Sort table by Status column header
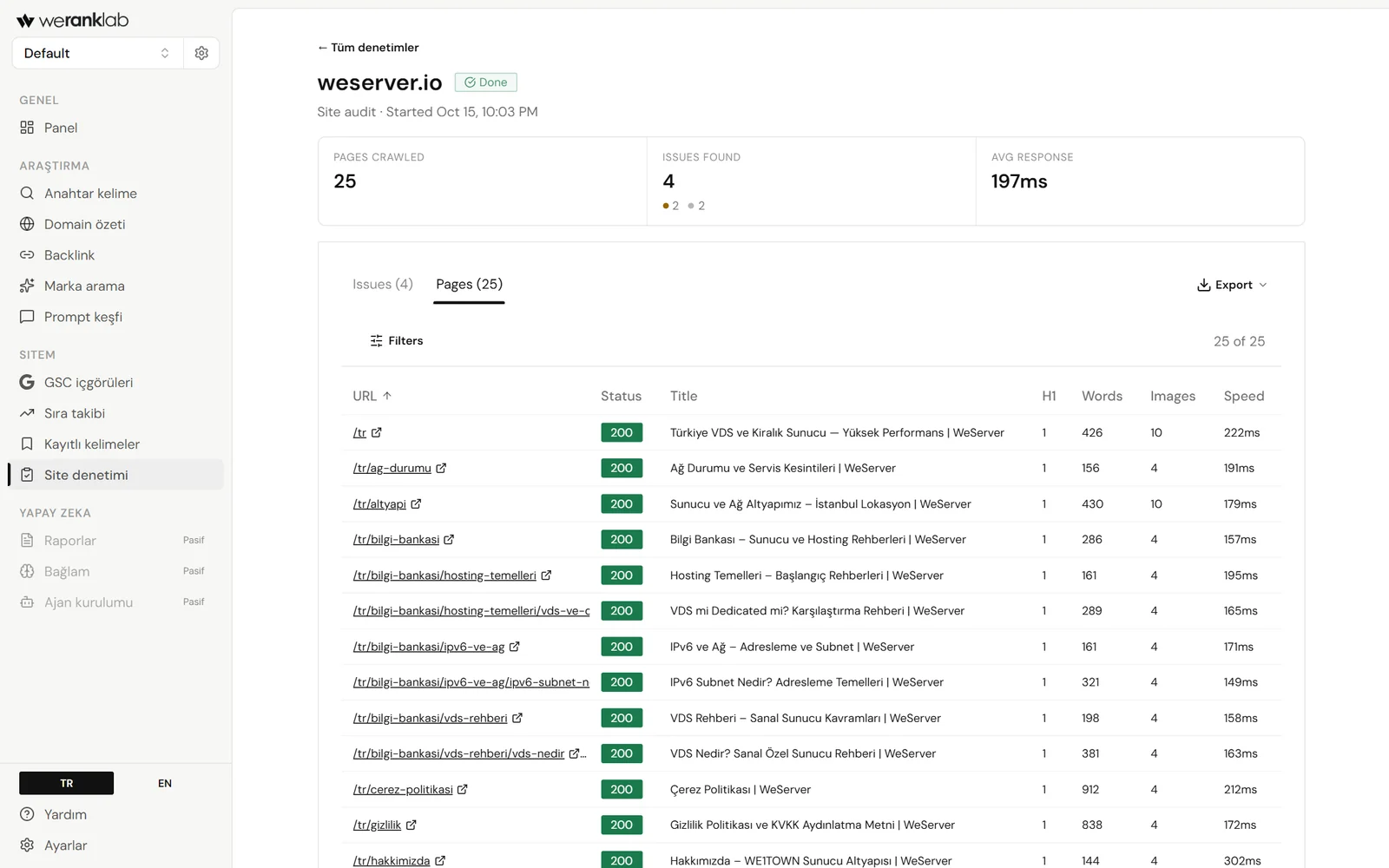The image size is (1389, 868). click(x=621, y=396)
